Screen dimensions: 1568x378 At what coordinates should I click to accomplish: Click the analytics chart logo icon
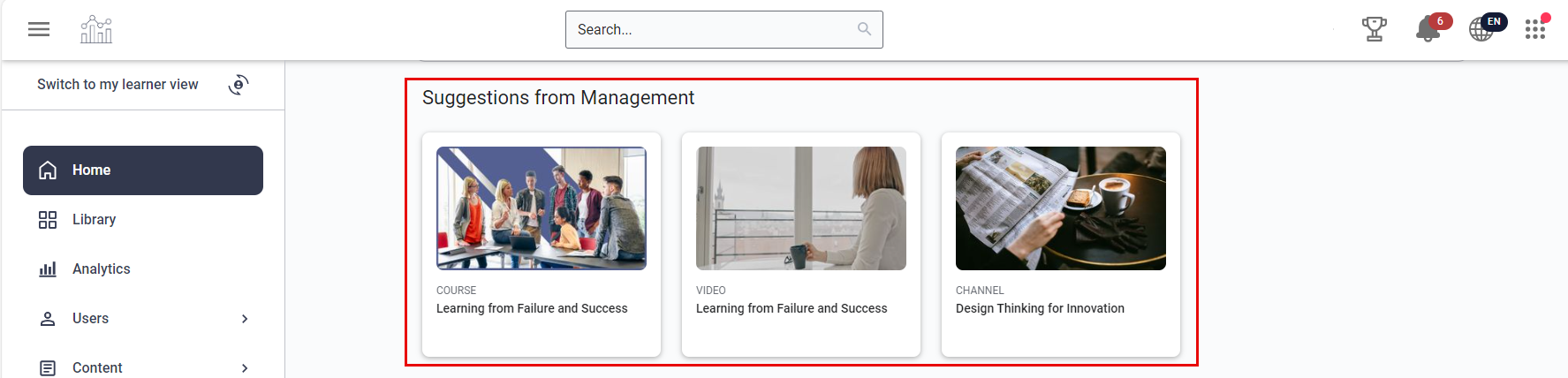pyautogui.click(x=96, y=29)
